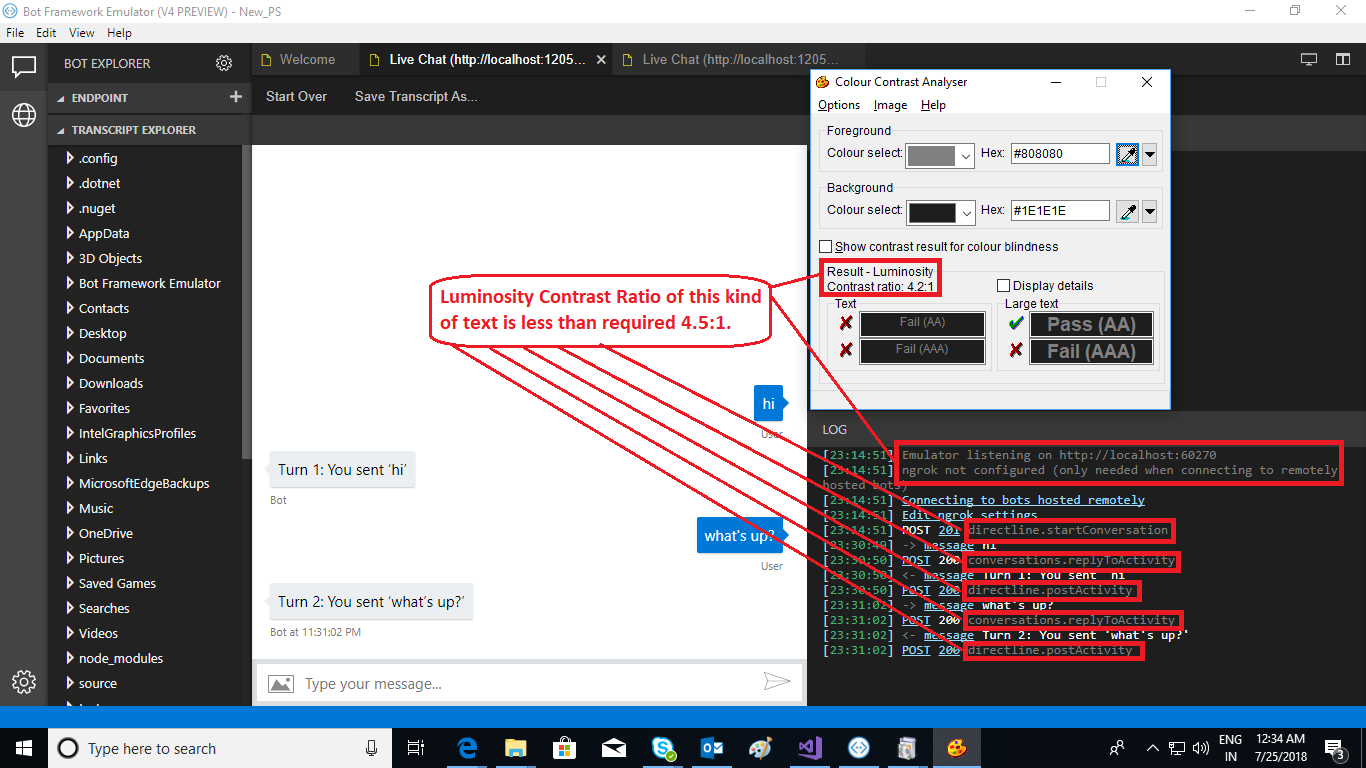Image resolution: width=1366 pixels, height=768 pixels.
Task: Add a new endpoint with the plus icon
Action: pos(234,97)
